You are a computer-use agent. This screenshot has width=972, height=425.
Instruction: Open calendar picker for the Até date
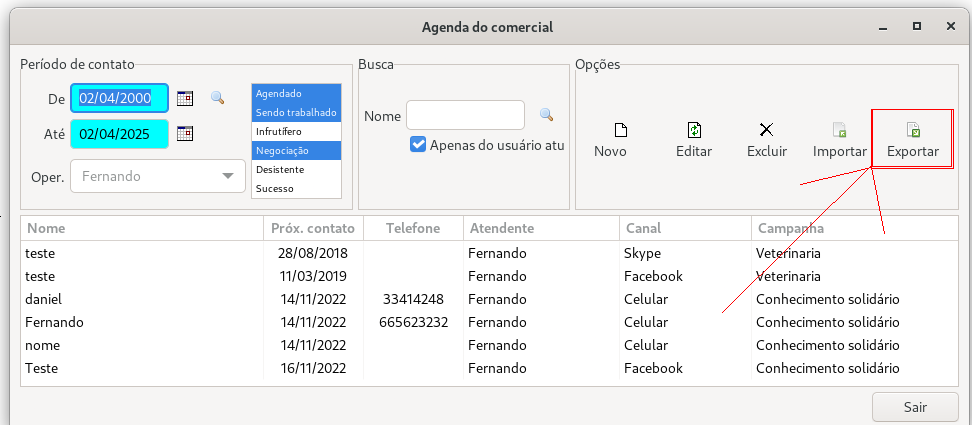tap(185, 133)
